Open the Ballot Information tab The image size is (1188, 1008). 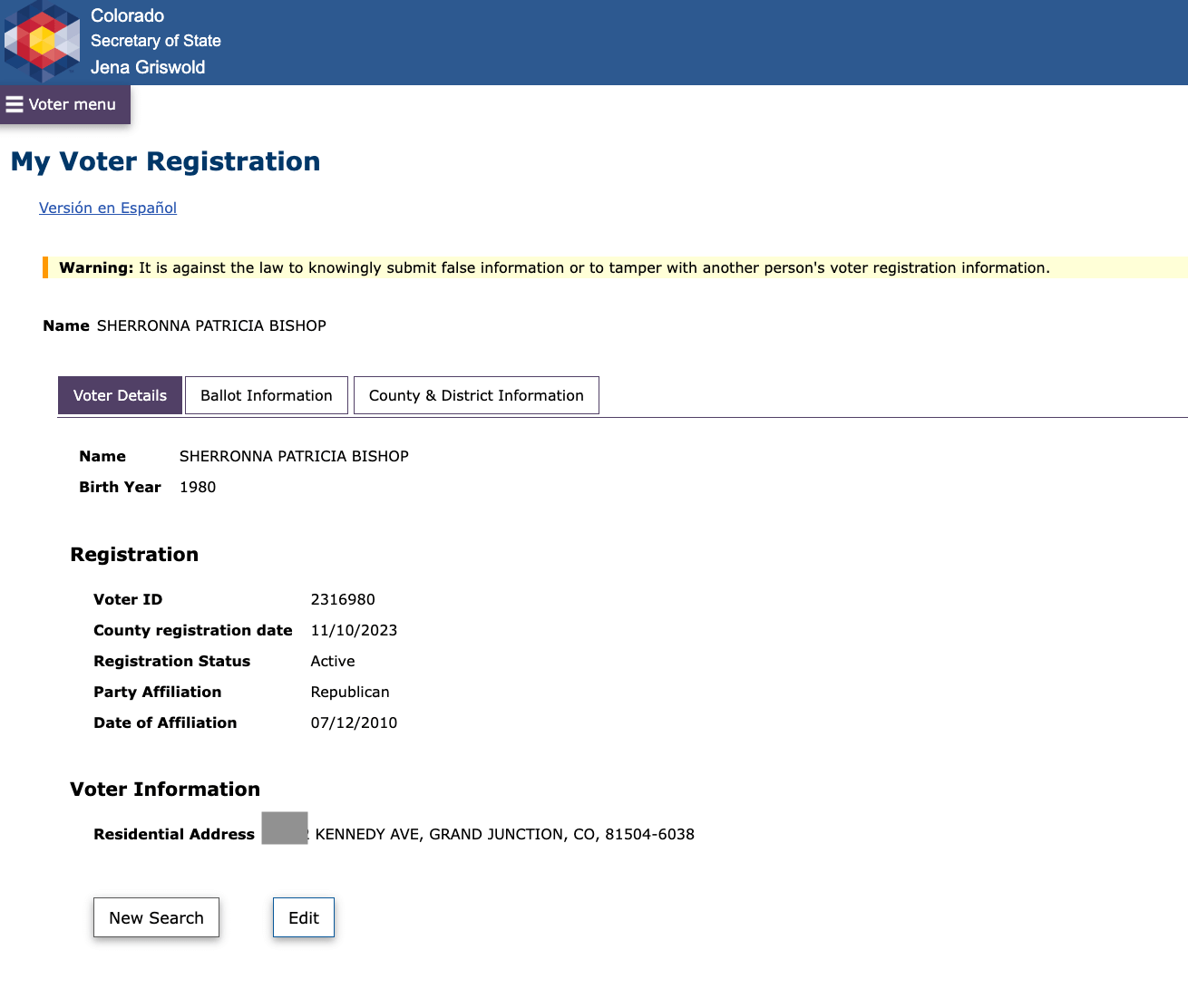(267, 395)
